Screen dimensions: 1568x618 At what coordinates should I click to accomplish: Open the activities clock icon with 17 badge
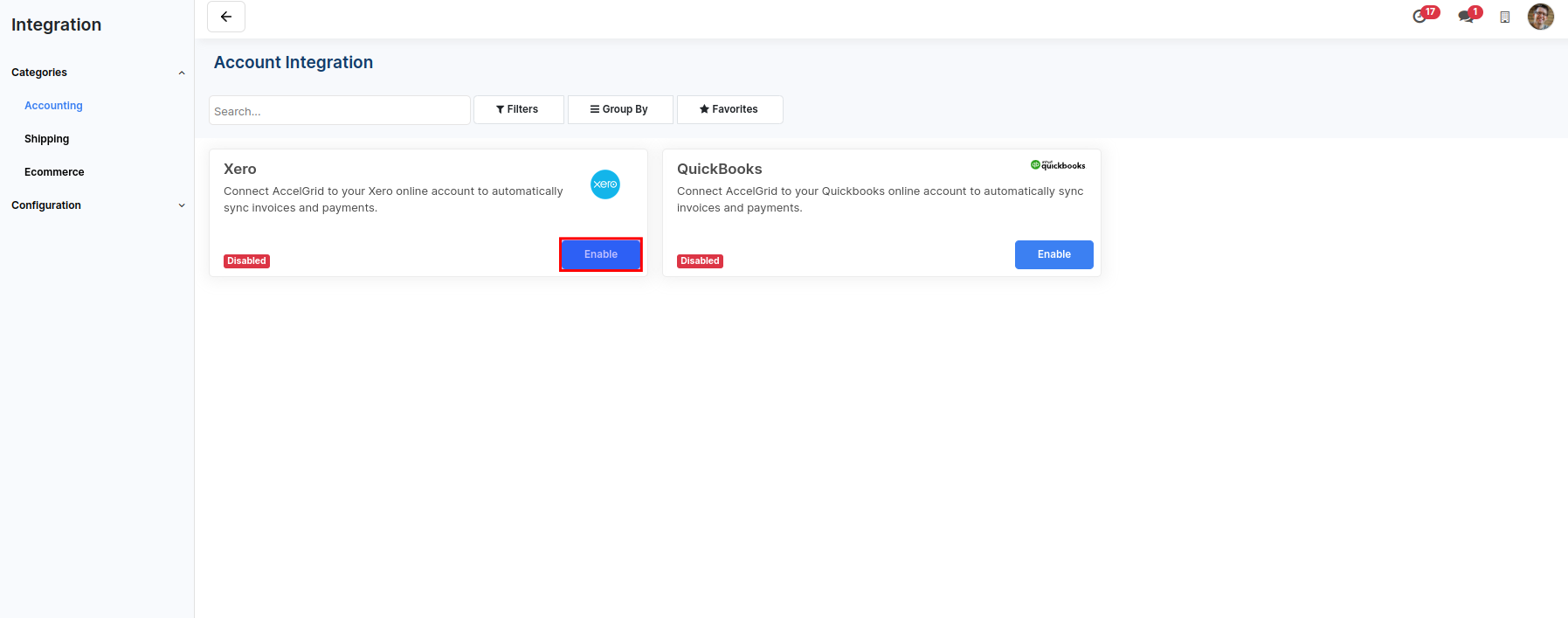[1420, 17]
